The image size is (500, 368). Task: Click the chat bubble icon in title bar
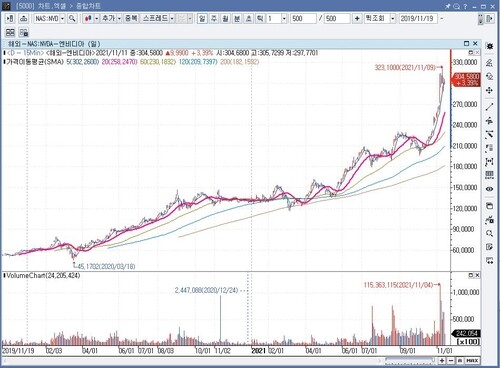point(456,6)
